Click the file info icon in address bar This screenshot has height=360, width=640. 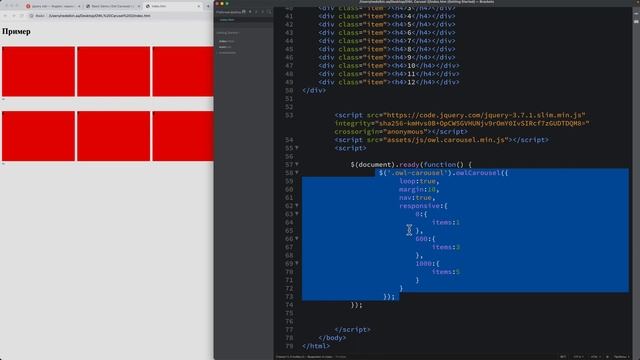pyautogui.click(x=31, y=16)
